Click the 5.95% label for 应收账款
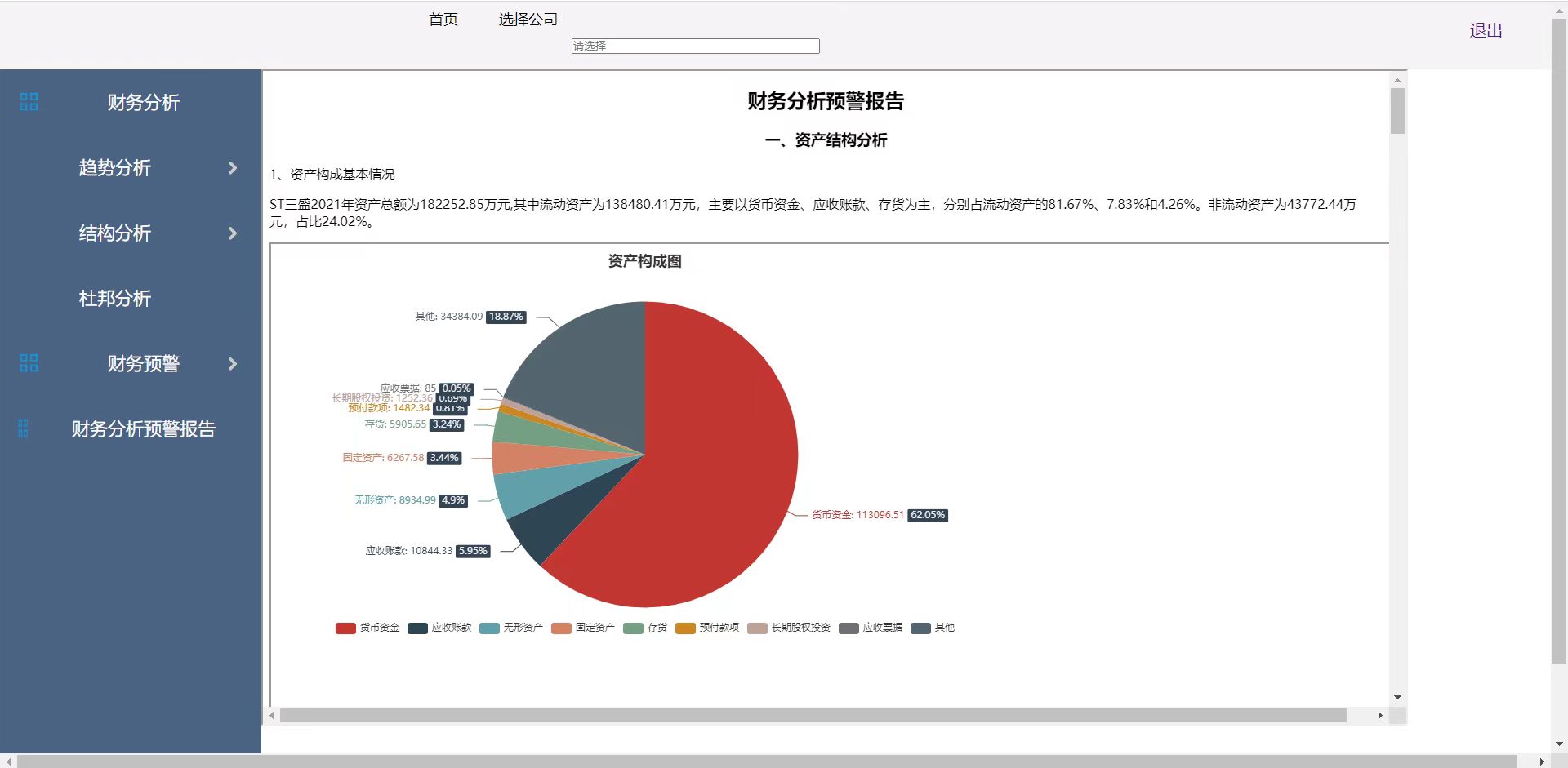Image resolution: width=1568 pixels, height=768 pixels. [473, 551]
